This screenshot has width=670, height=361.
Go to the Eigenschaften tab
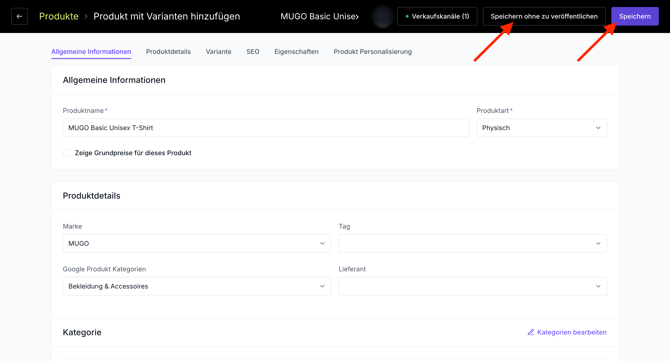[x=297, y=52]
